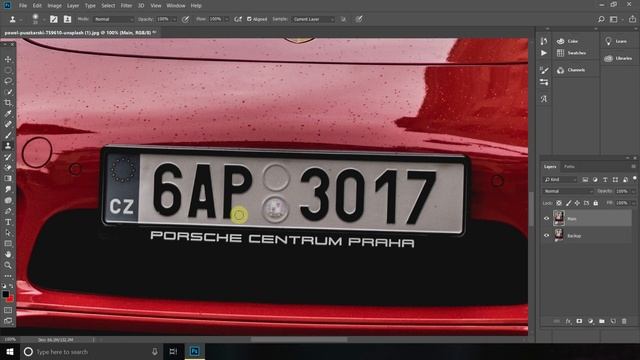Open the Libraries panel
The image size is (640, 360).
618,58
